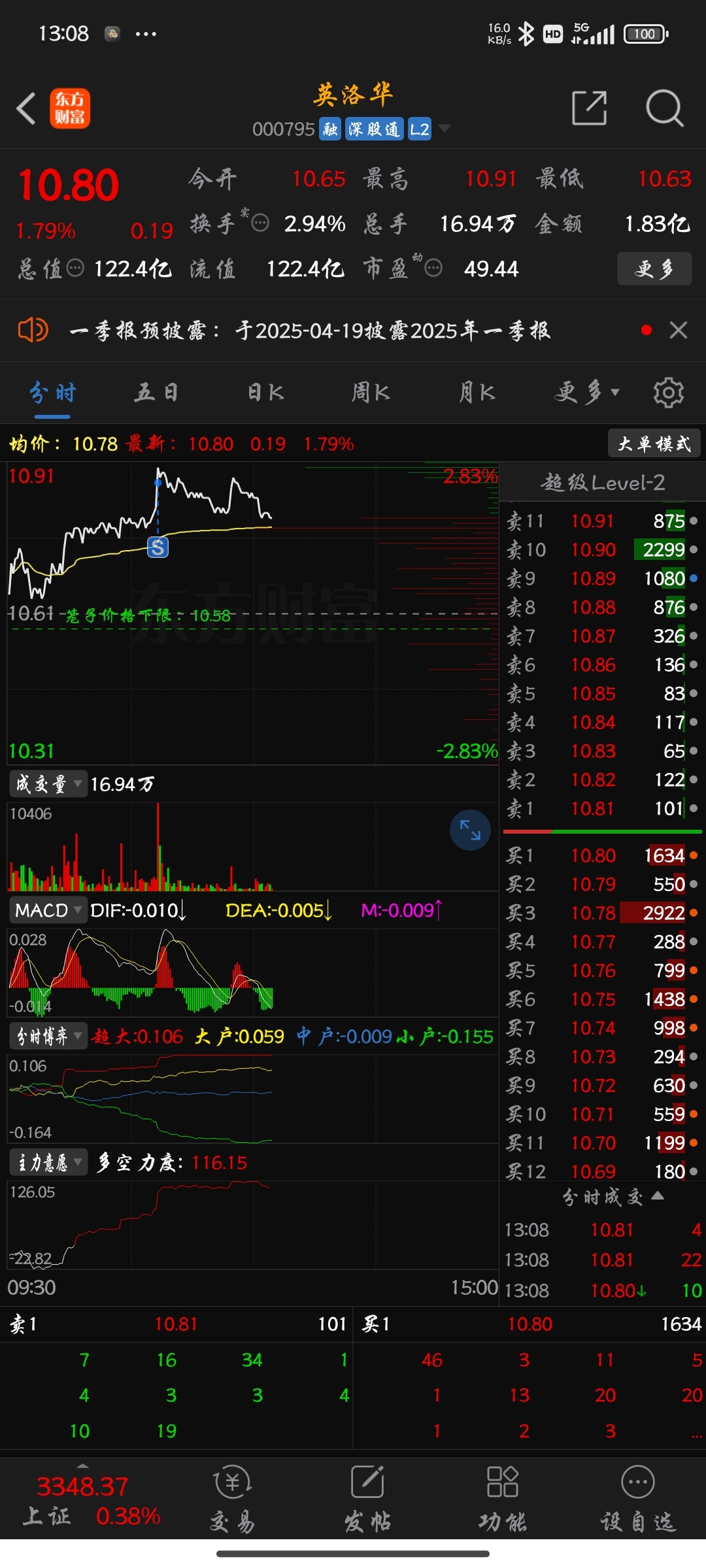
Task: Tap the 融 margin badge
Action: tap(330, 129)
